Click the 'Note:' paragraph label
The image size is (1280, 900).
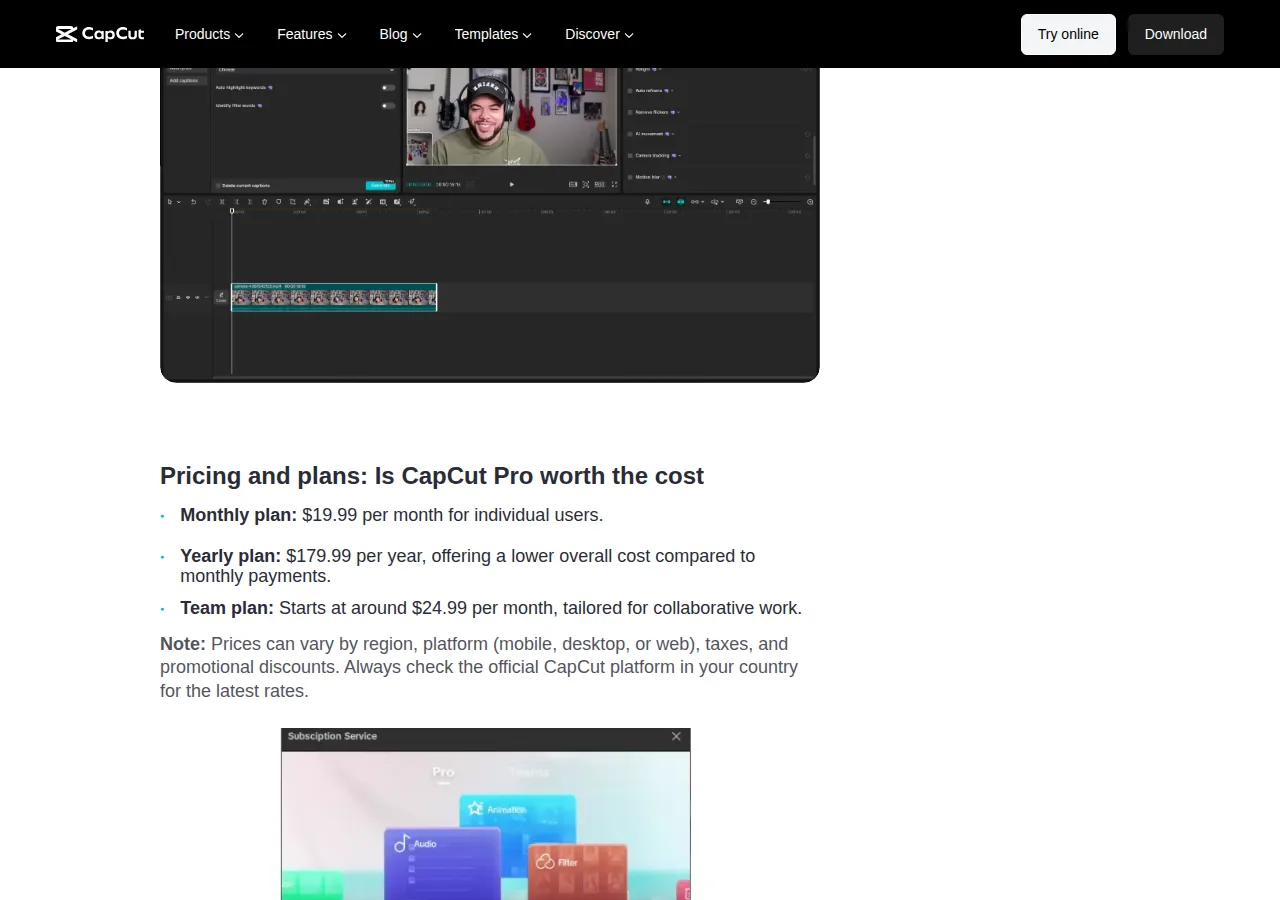(183, 644)
